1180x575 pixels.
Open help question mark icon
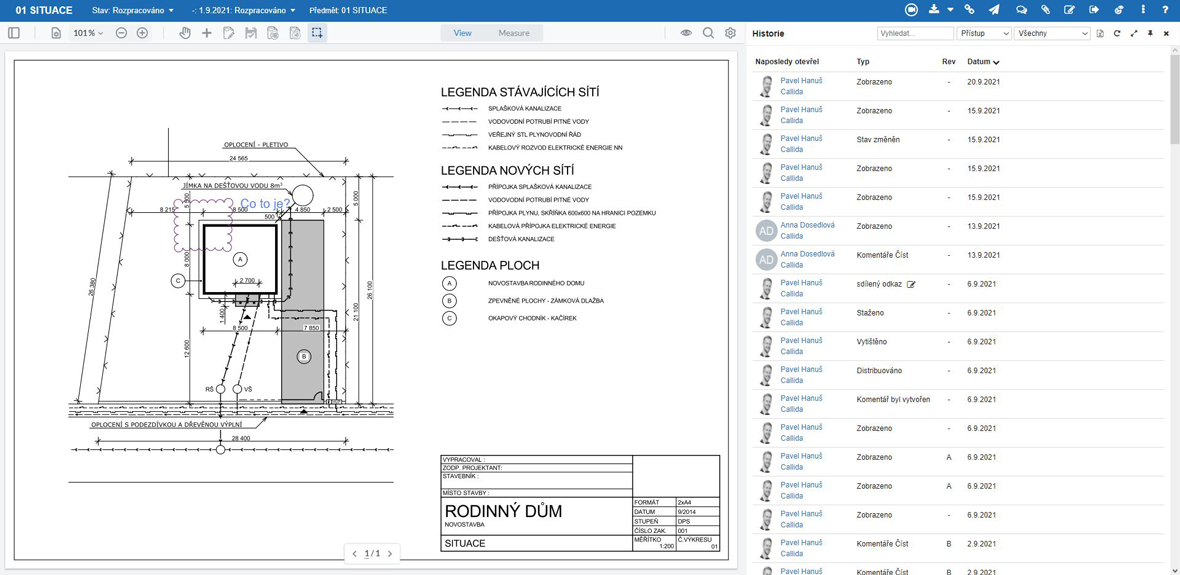click(x=1166, y=10)
